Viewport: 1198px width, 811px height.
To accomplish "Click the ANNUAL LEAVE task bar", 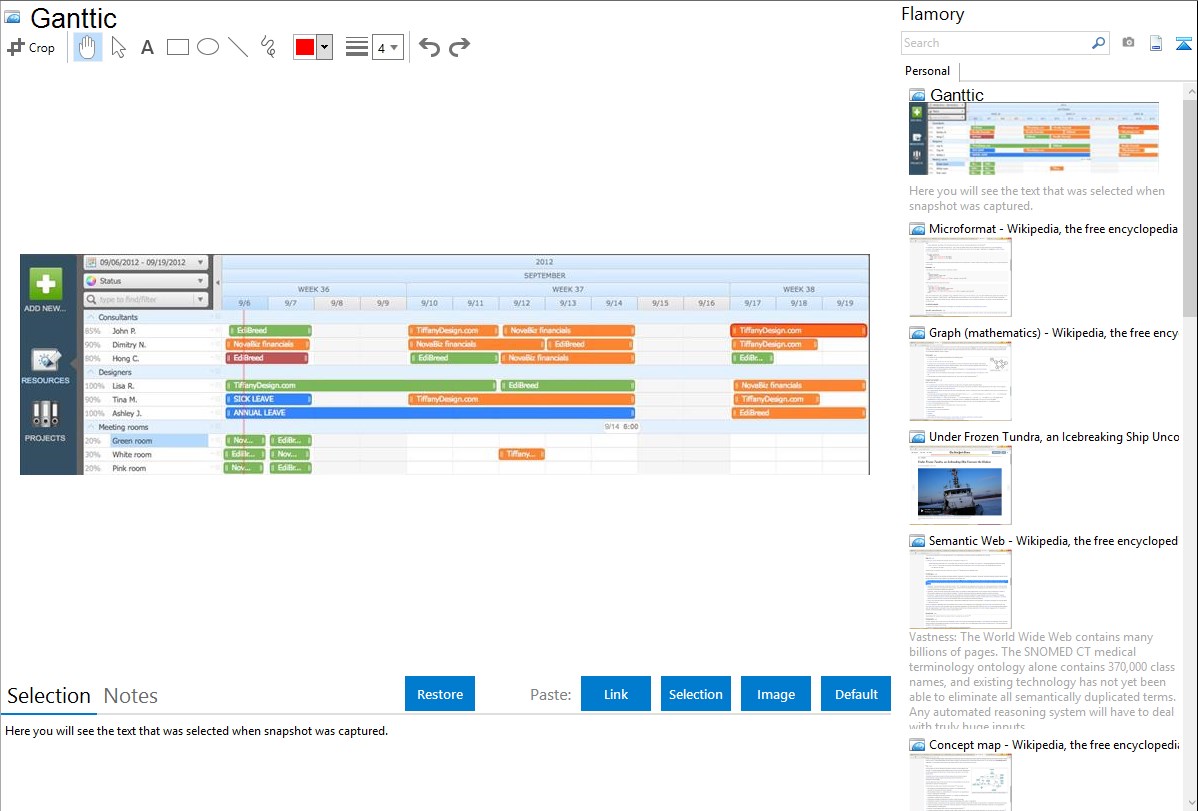I will coord(430,413).
